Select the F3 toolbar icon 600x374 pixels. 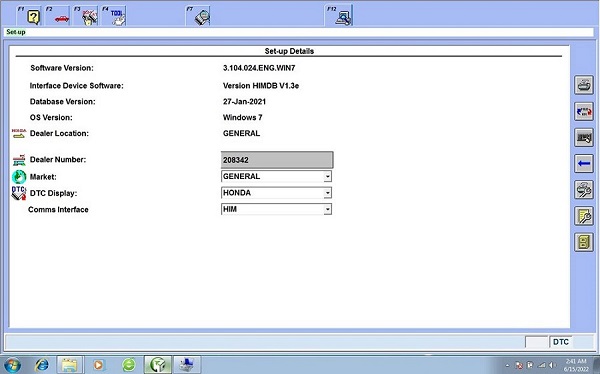click(86, 16)
